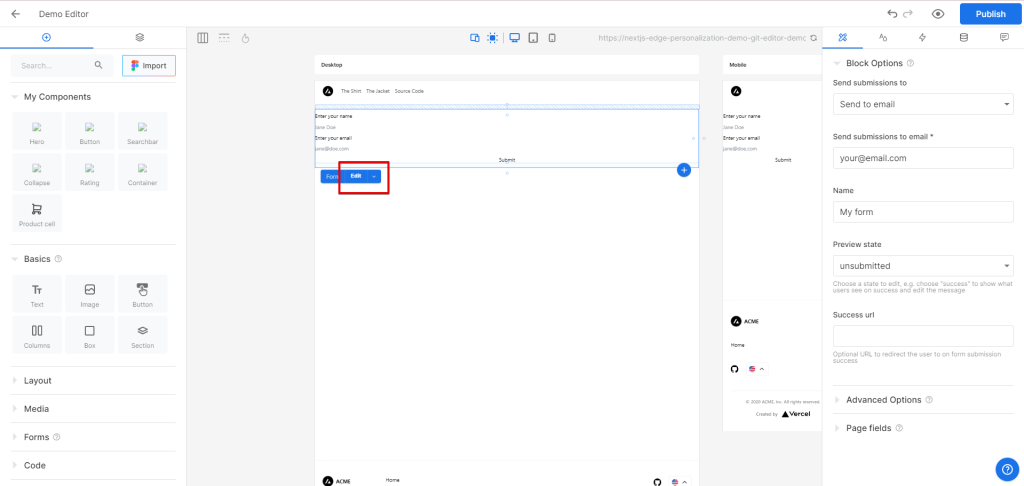The height and width of the screenshot is (486, 1024).
Task: Click the Publish button
Action: click(989, 14)
